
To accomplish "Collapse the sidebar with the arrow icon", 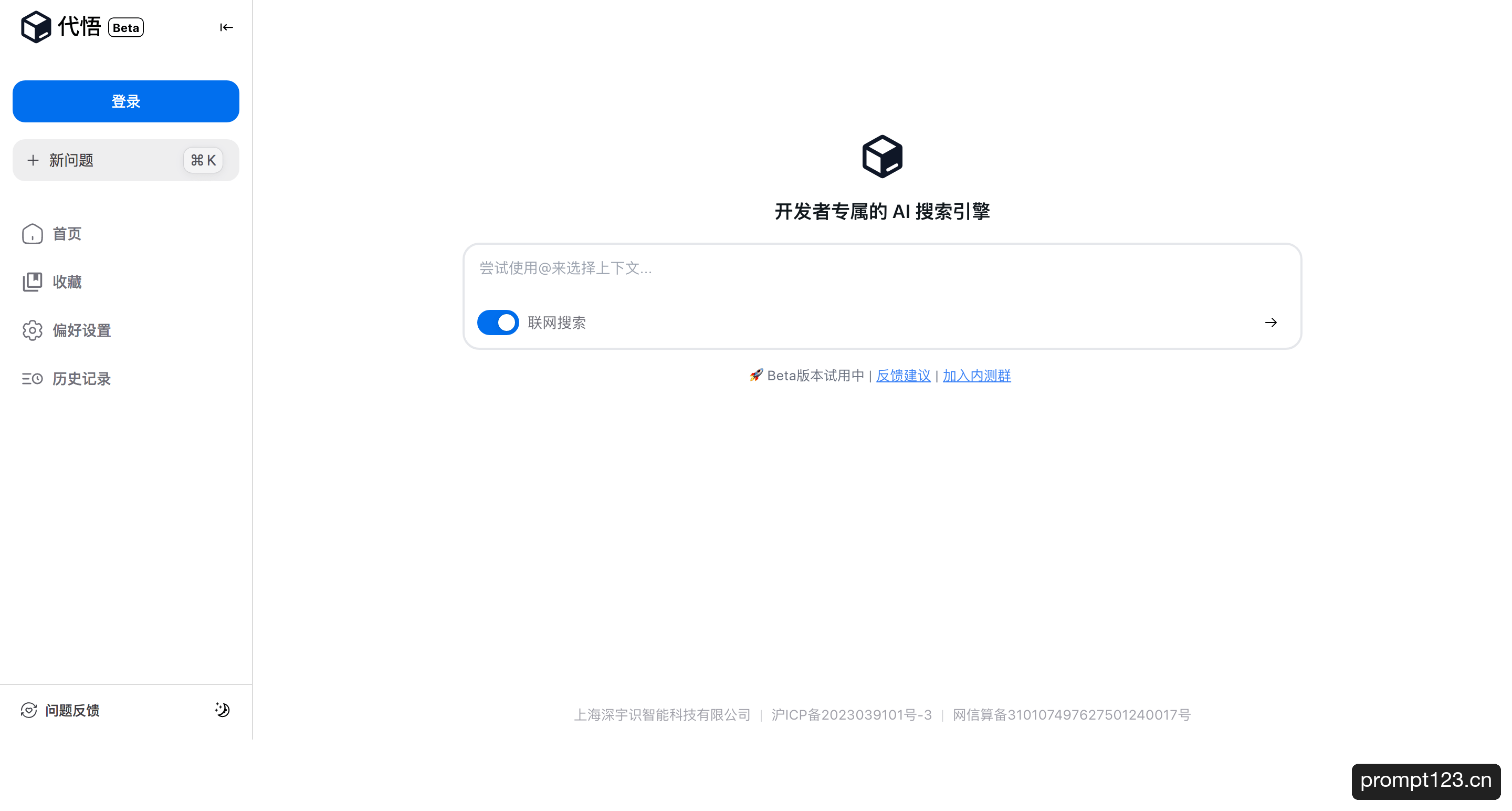I will coord(226,27).
